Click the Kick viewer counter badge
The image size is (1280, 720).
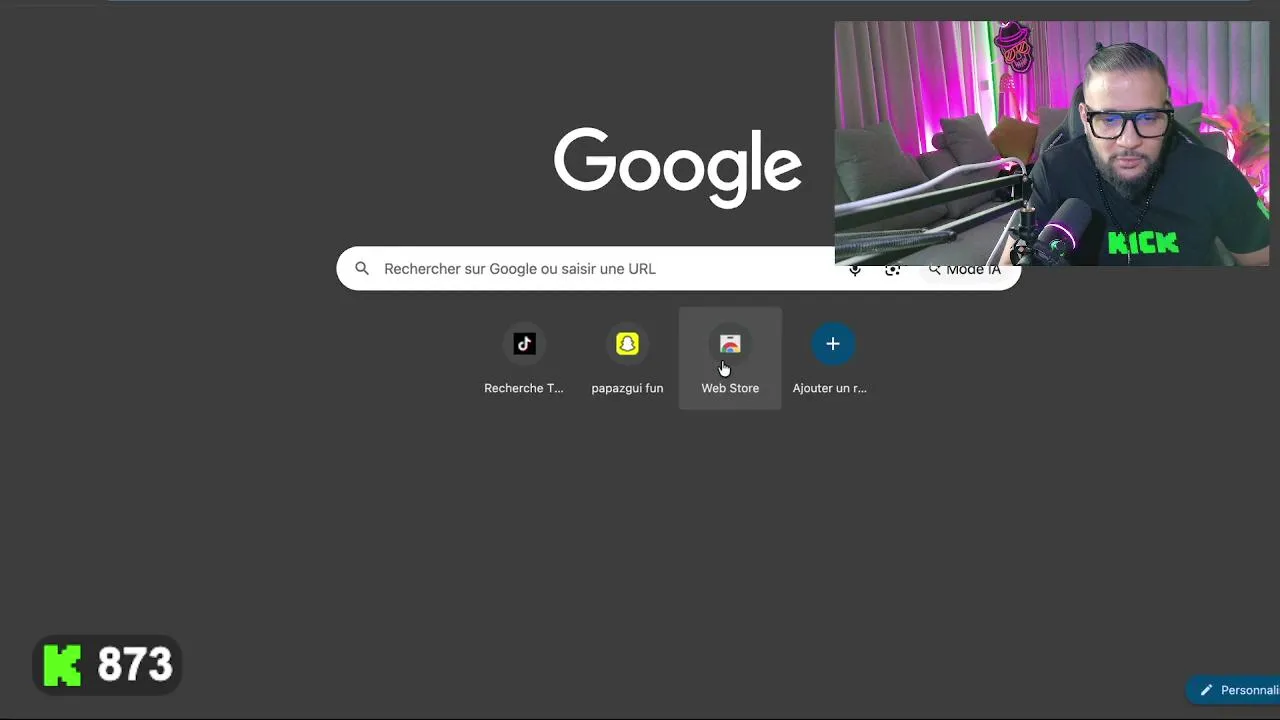[x=108, y=665]
